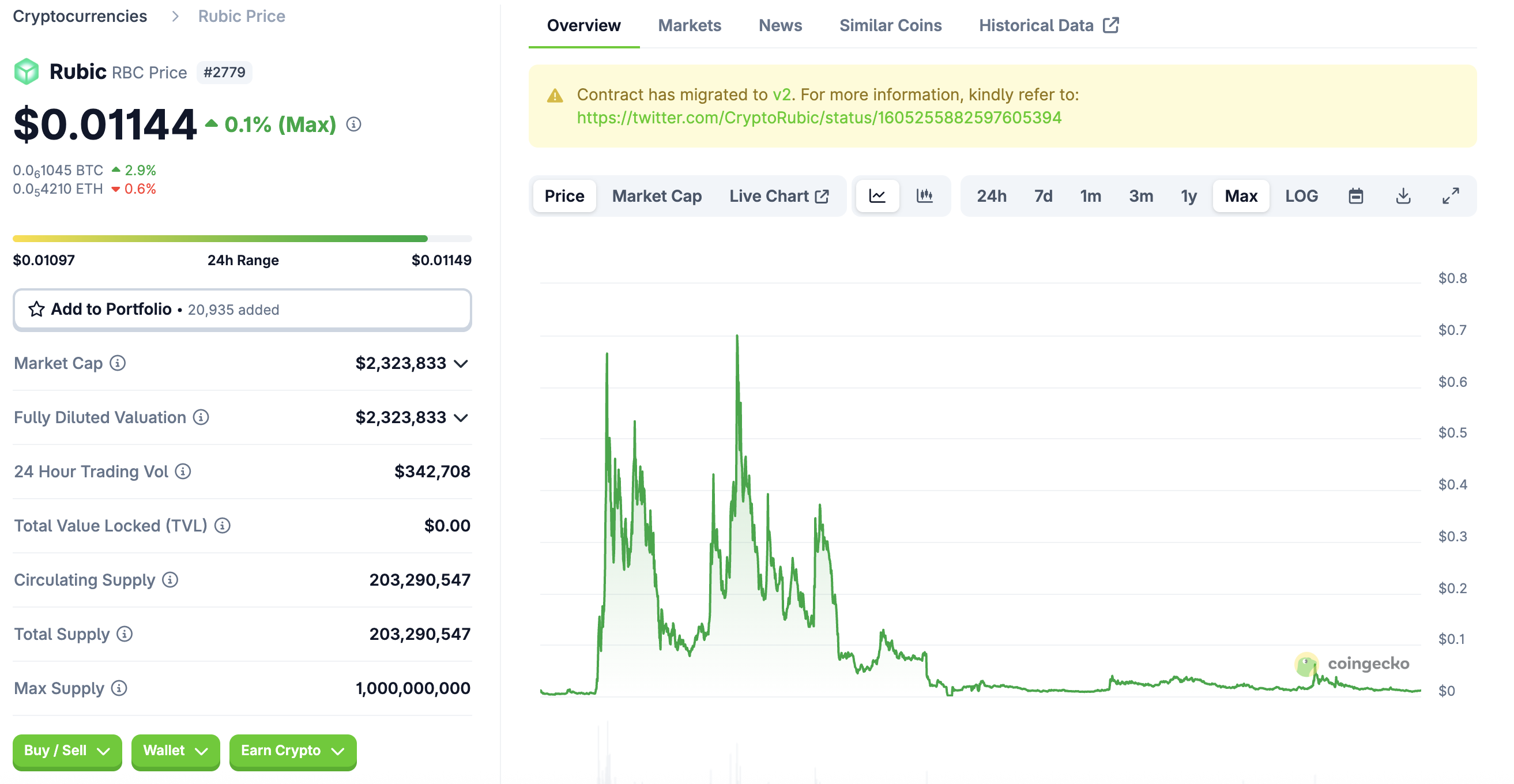
Task: Select 24h chart range
Action: tap(992, 195)
